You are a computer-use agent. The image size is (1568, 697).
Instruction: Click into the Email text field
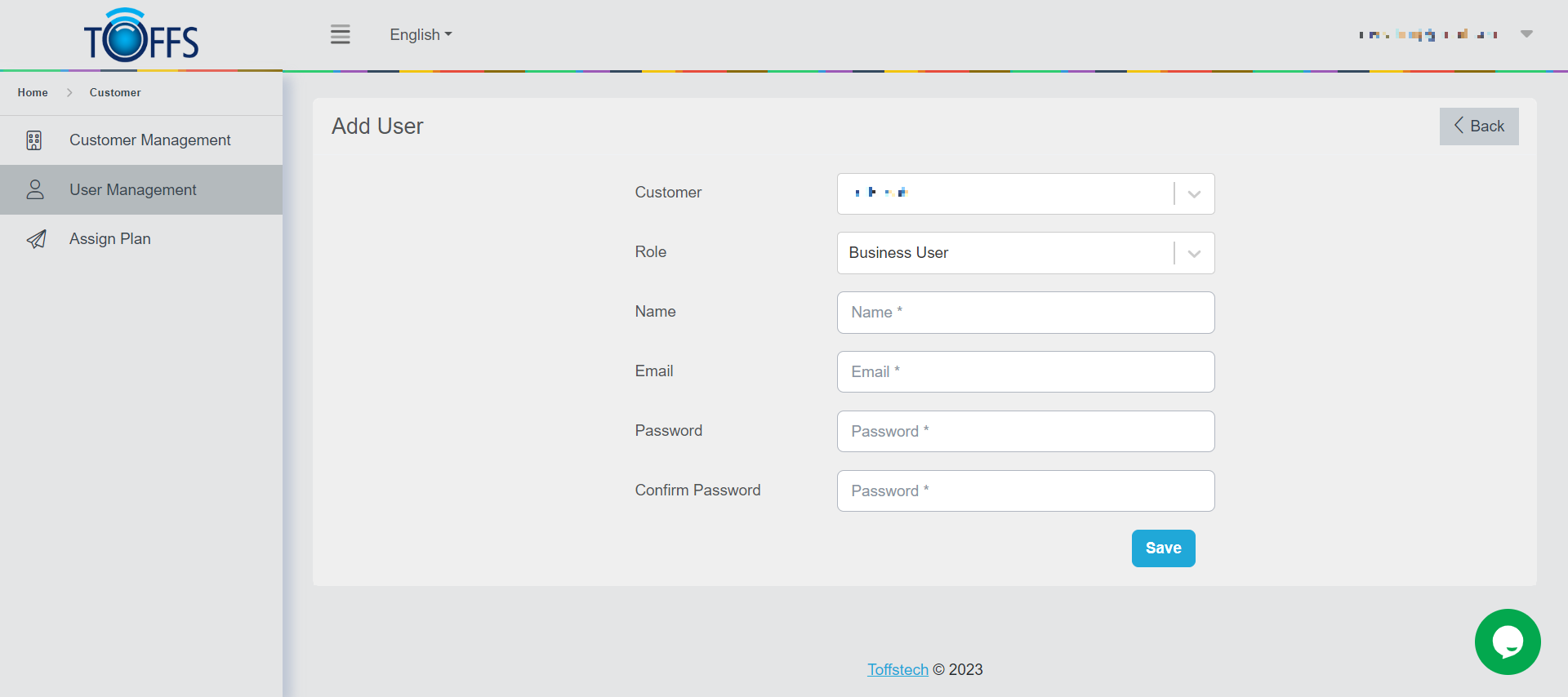[x=1026, y=372]
